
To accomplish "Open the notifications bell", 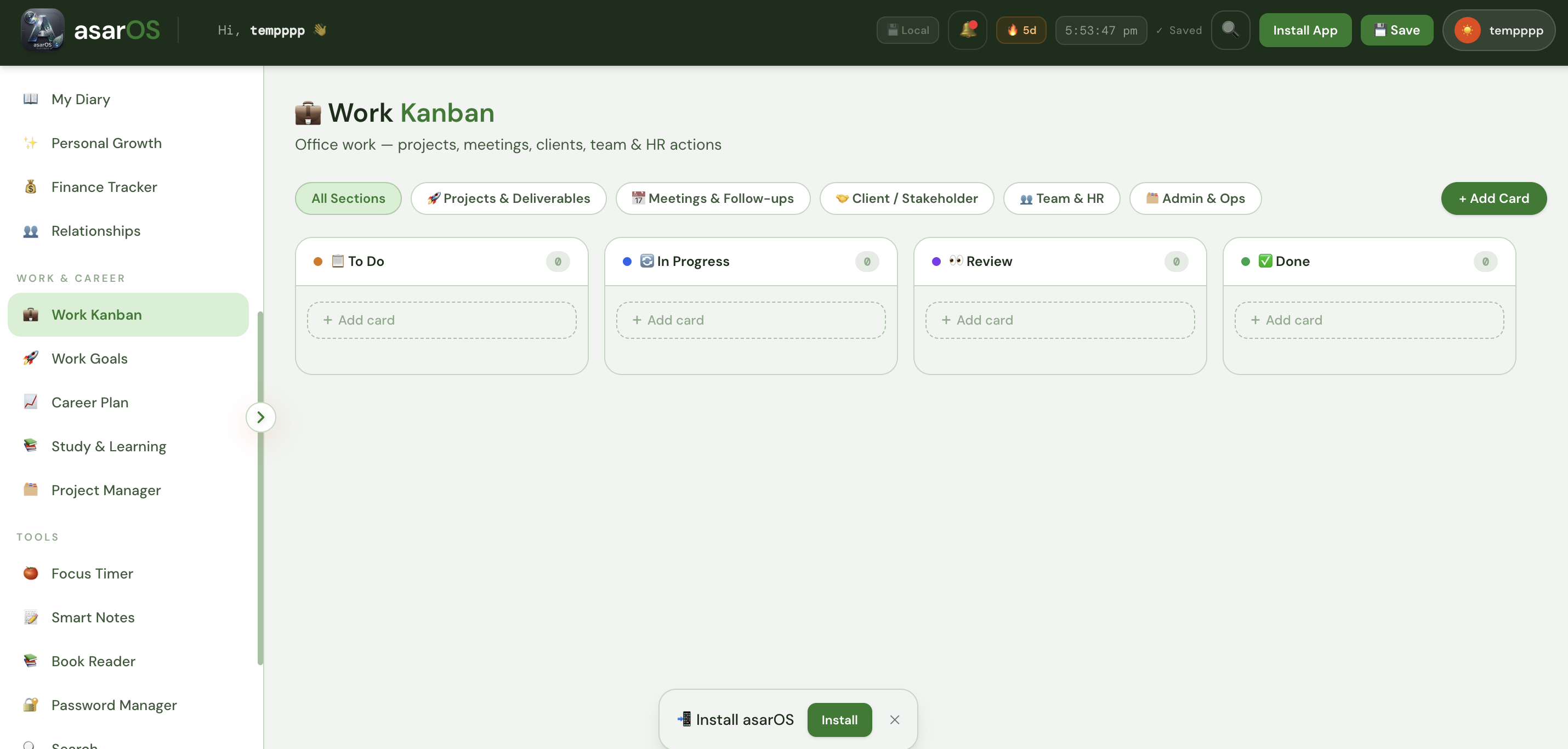I will (967, 30).
